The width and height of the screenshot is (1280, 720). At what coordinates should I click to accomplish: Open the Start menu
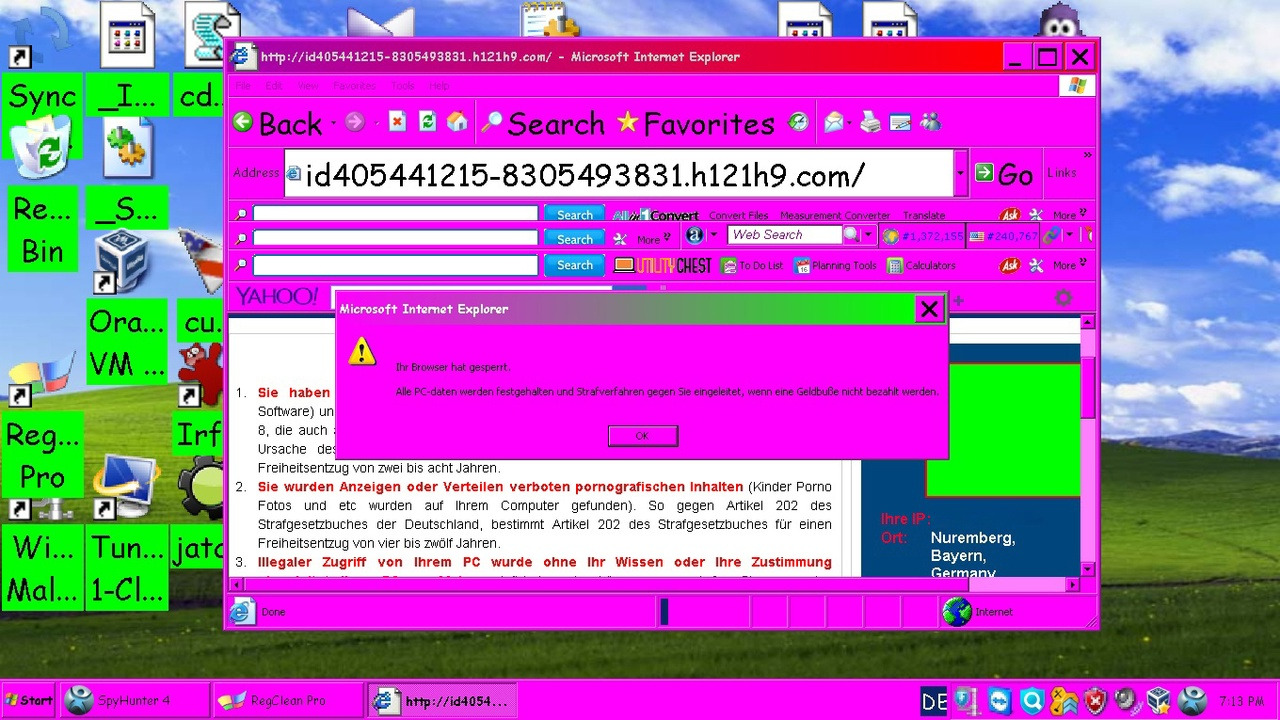pyautogui.click(x=28, y=700)
